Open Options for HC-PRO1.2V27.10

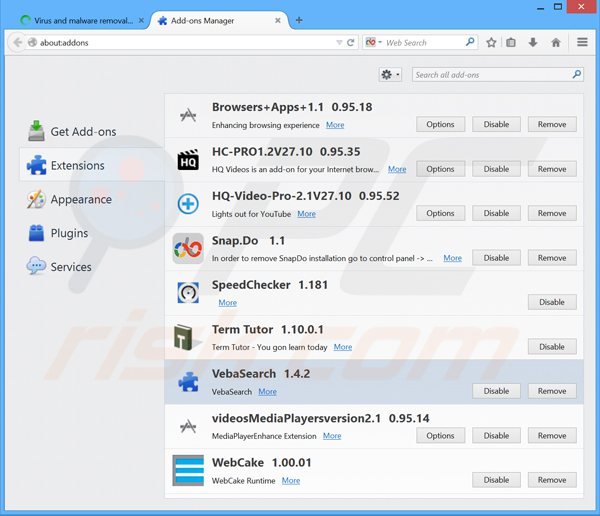(x=440, y=169)
